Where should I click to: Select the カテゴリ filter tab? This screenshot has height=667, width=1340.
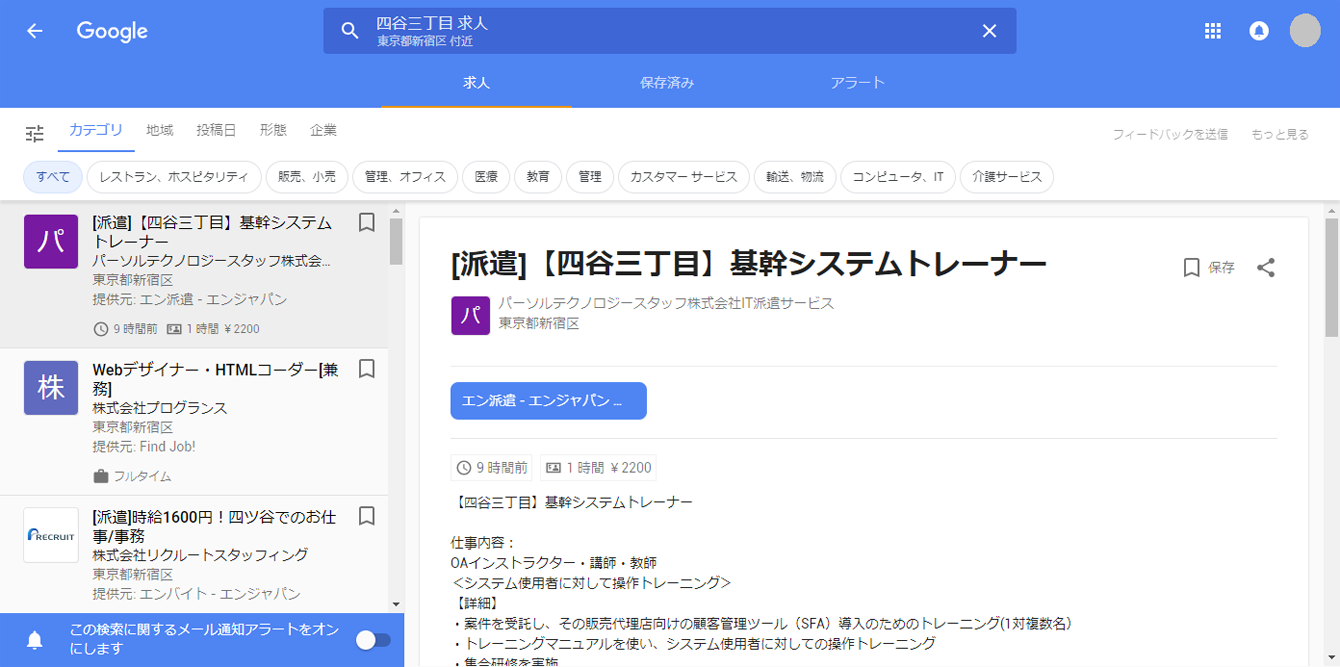96,130
